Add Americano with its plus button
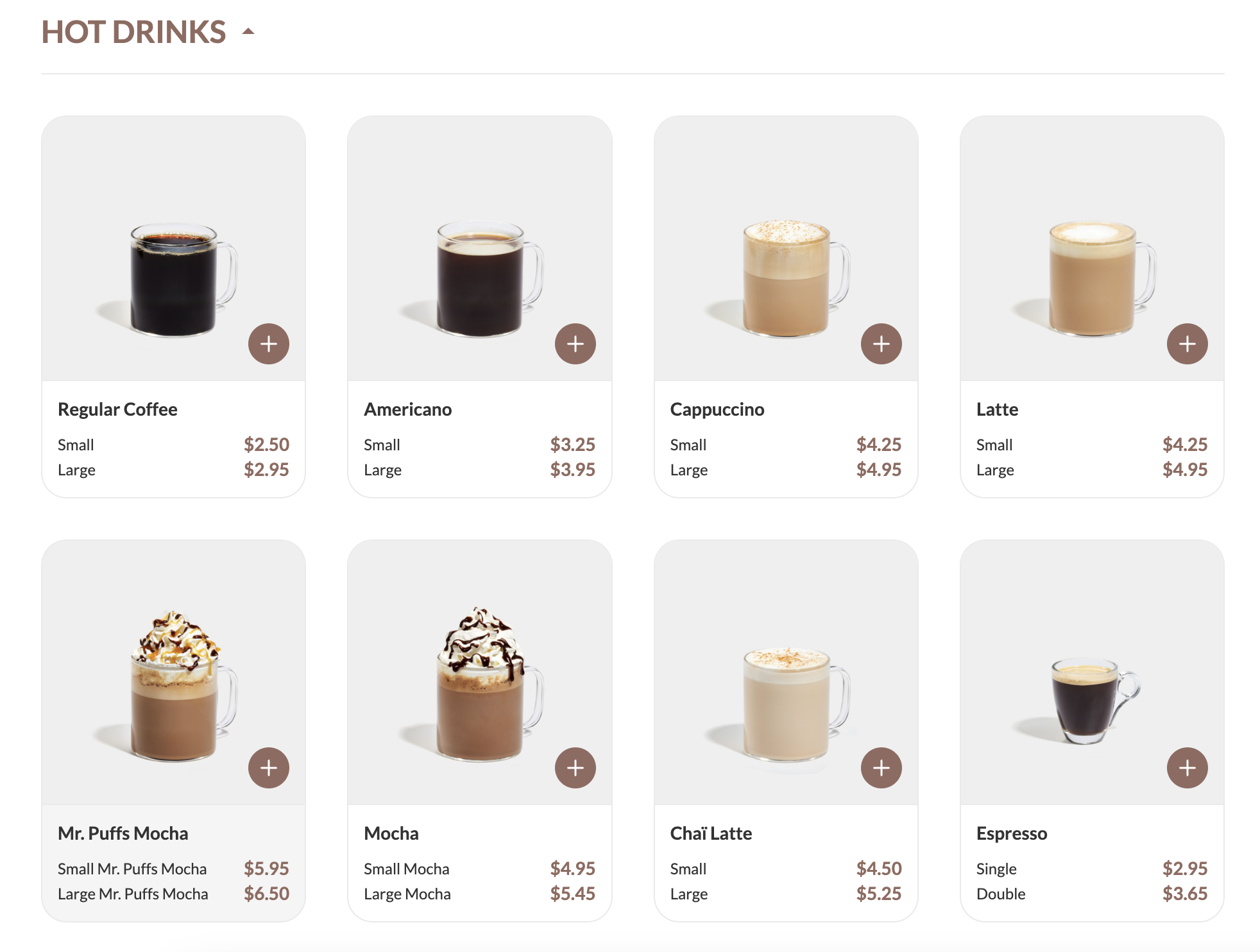 [575, 344]
